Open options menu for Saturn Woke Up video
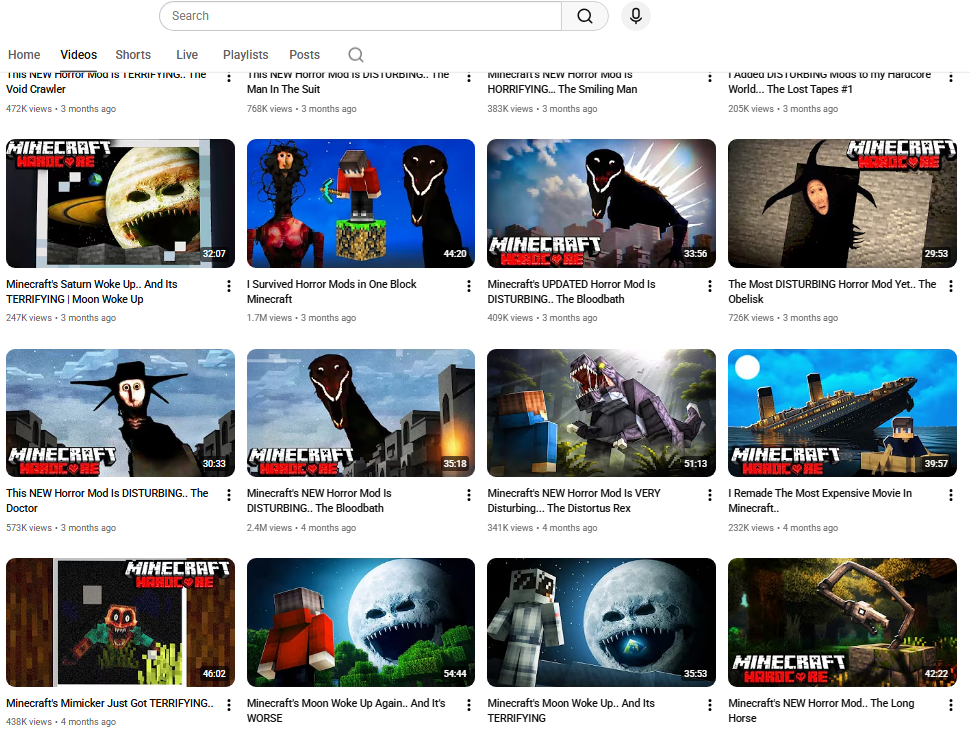Viewport: 970px width, 731px height. click(x=229, y=286)
